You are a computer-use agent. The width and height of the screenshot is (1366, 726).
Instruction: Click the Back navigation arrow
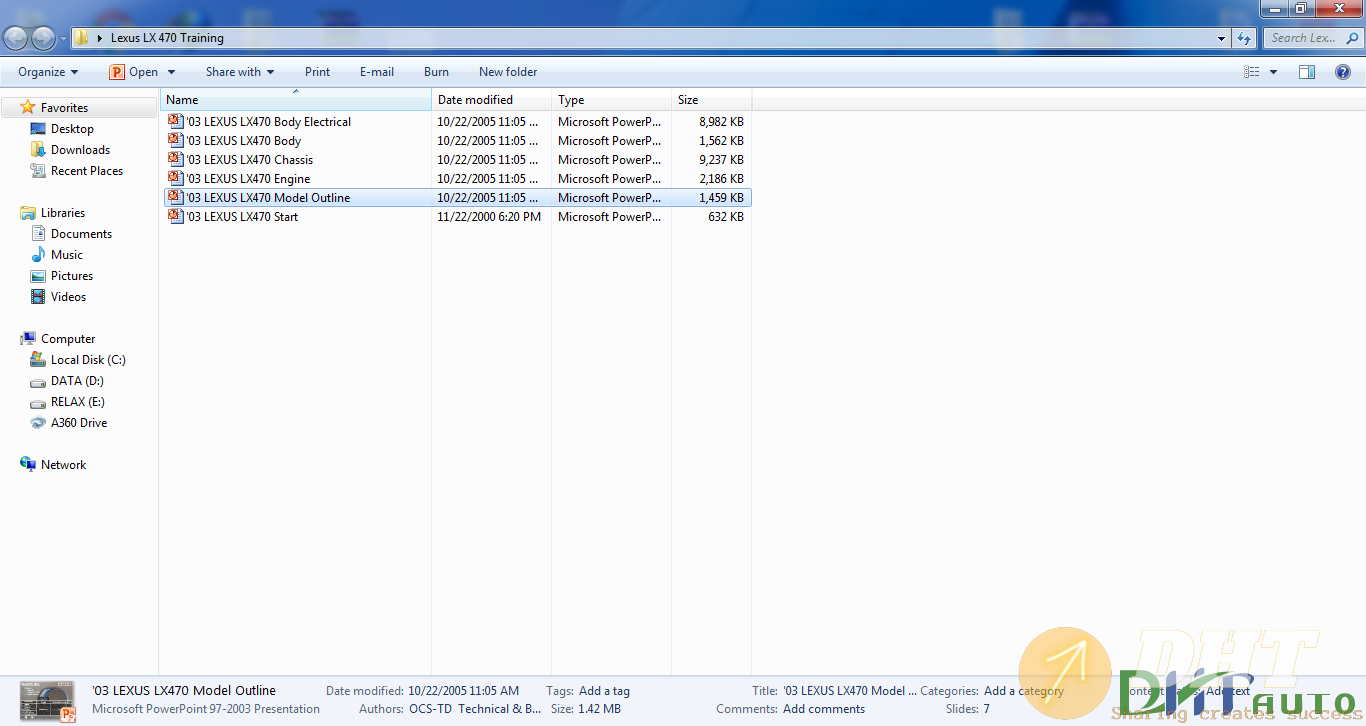[16, 38]
